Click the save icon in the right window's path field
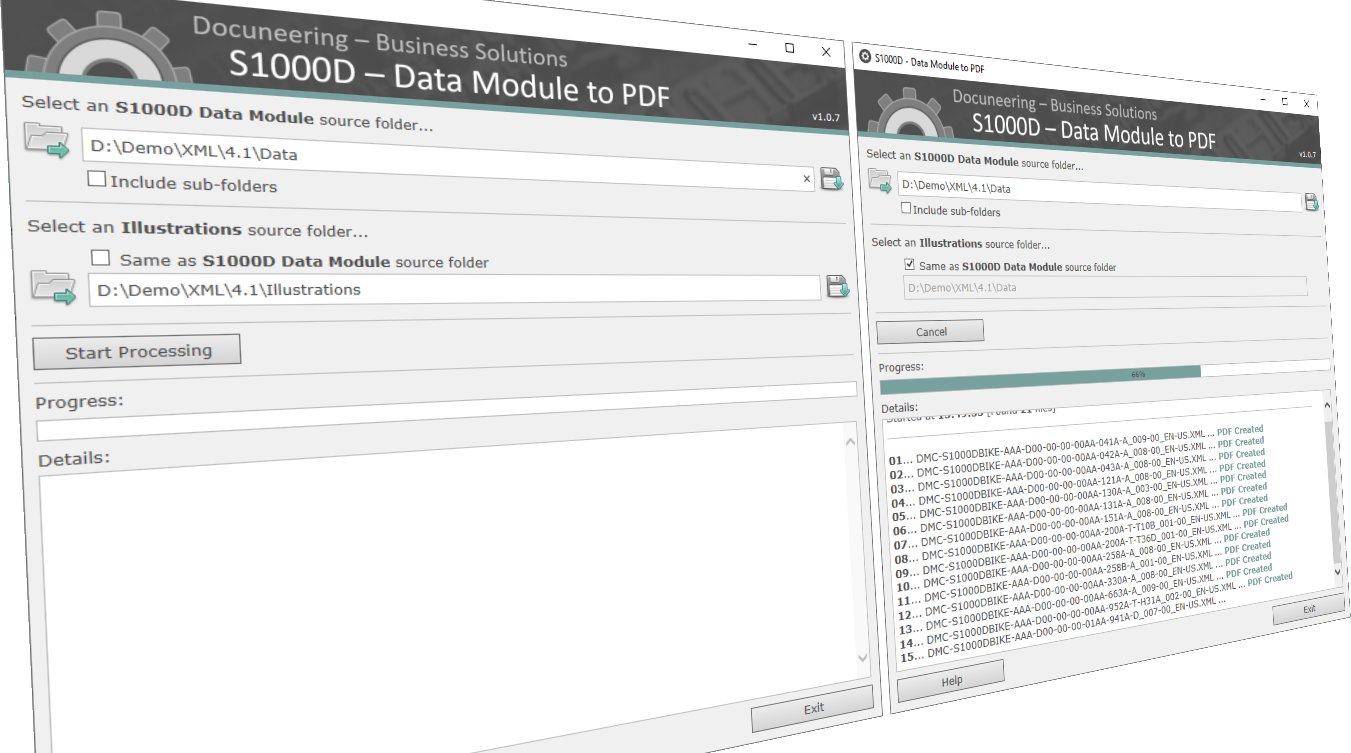The width and height of the screenshot is (1351, 753). click(1312, 201)
